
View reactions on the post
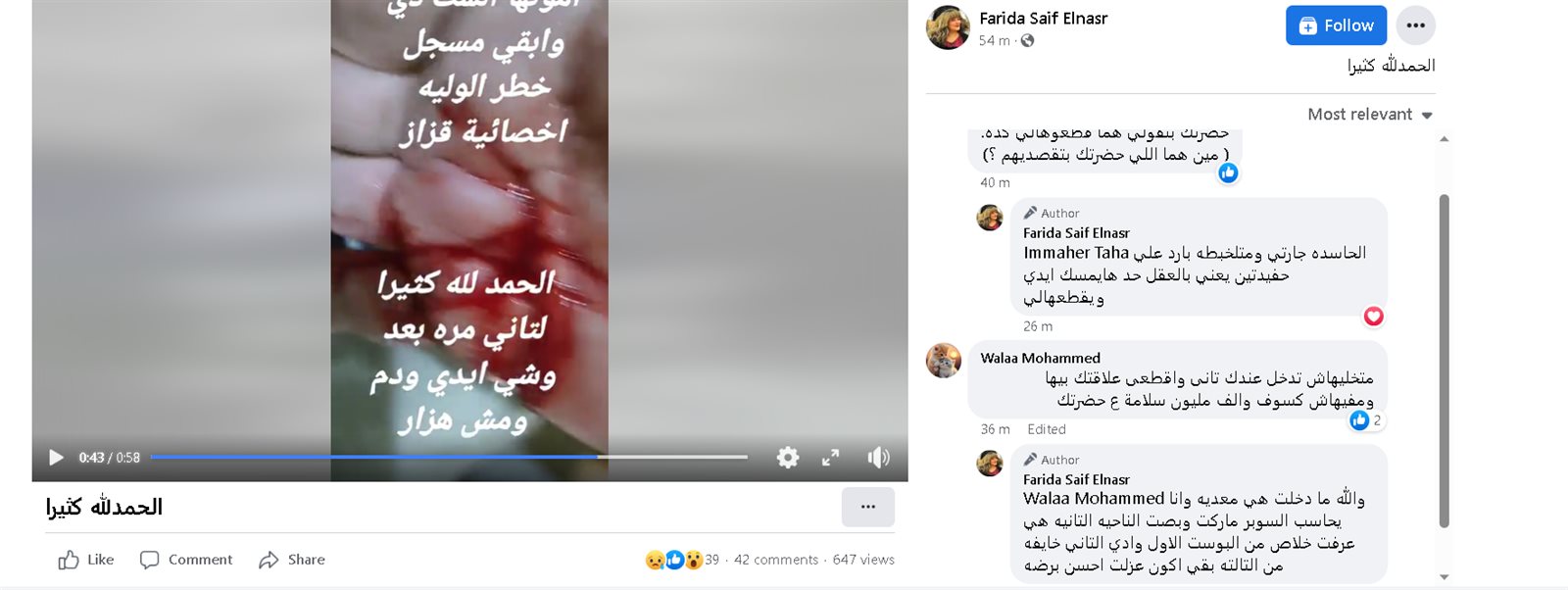coord(682,560)
